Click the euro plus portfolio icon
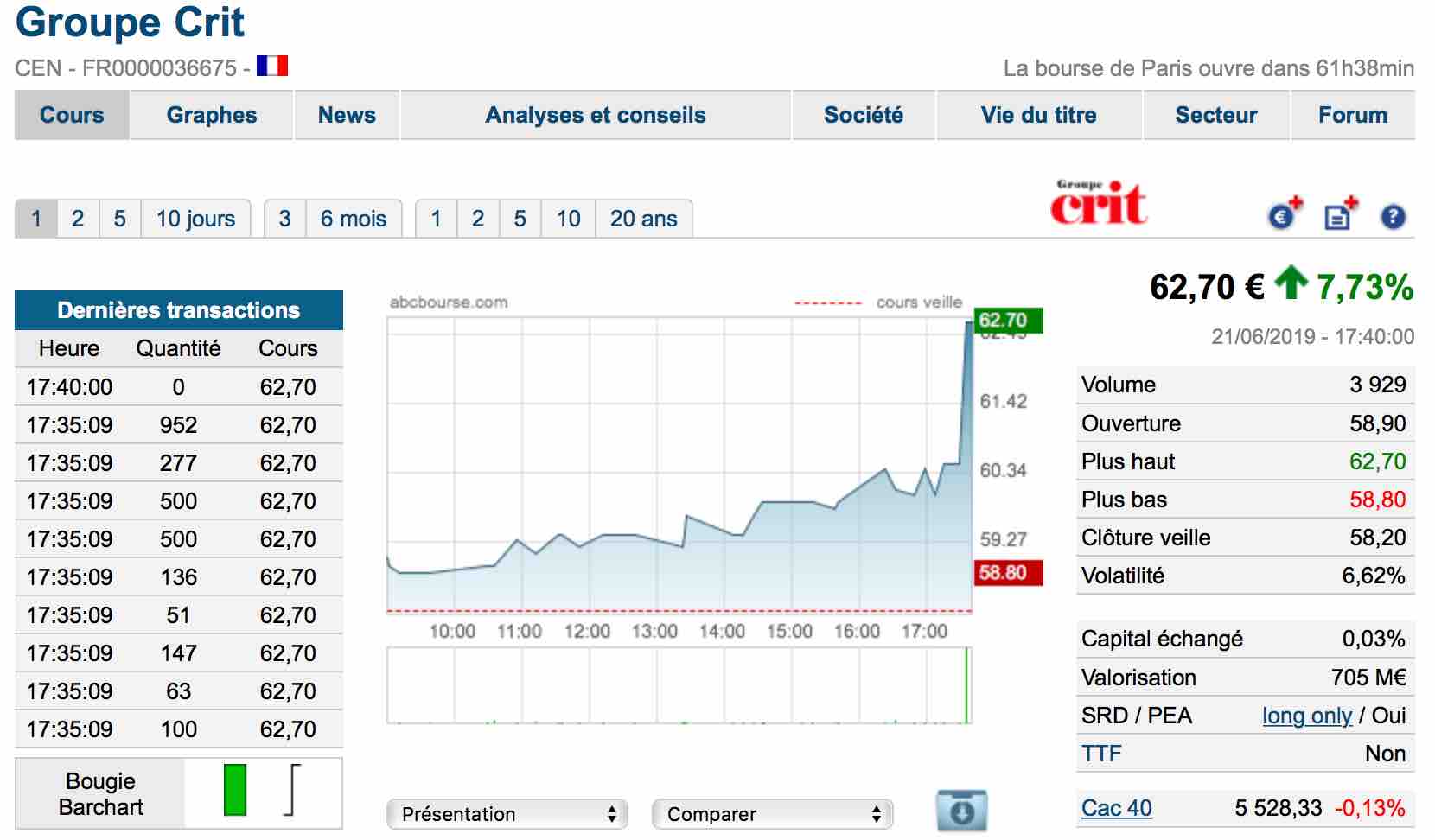The image size is (1435, 840). [1285, 213]
